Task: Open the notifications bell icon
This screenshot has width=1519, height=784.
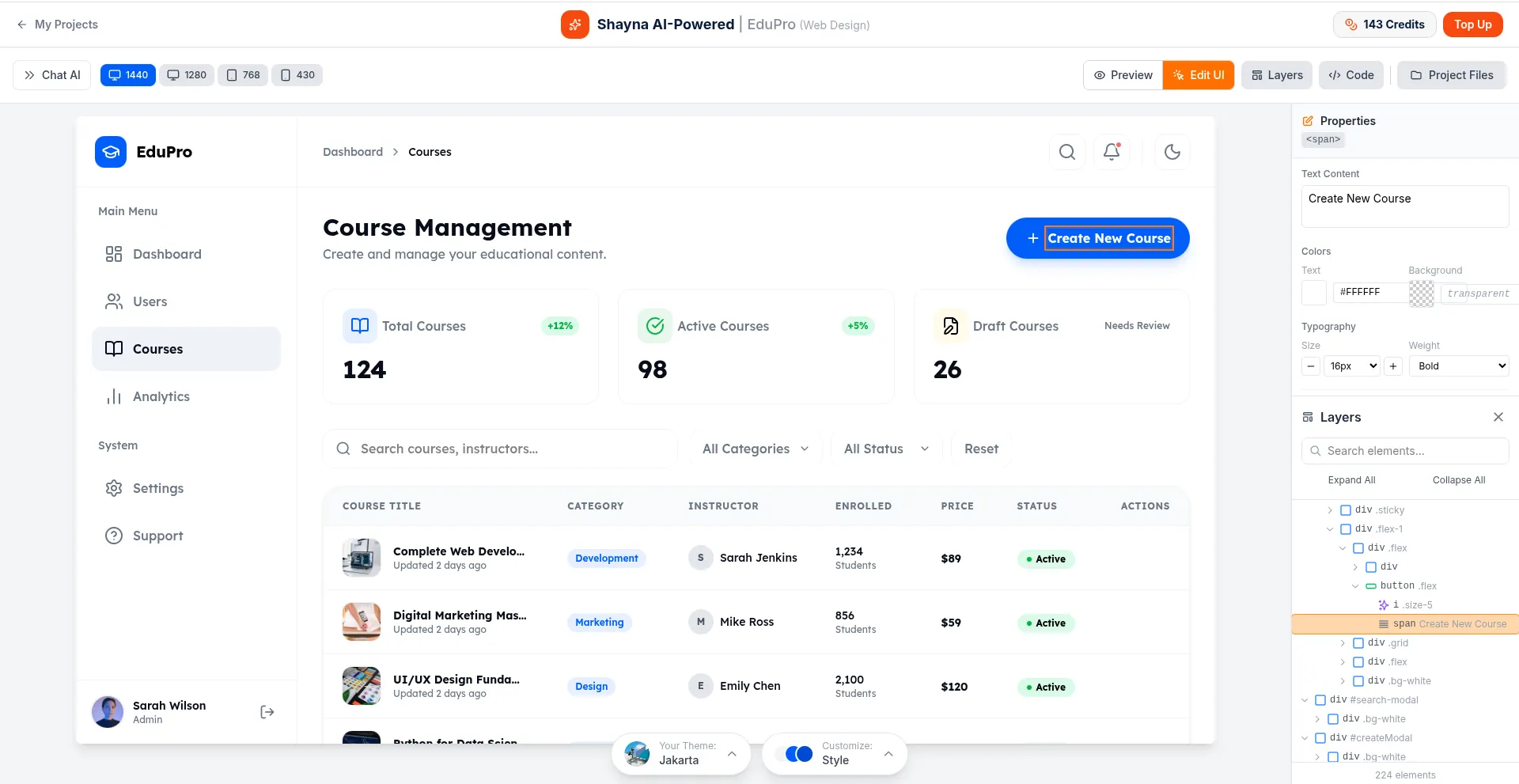Action: (x=1111, y=152)
